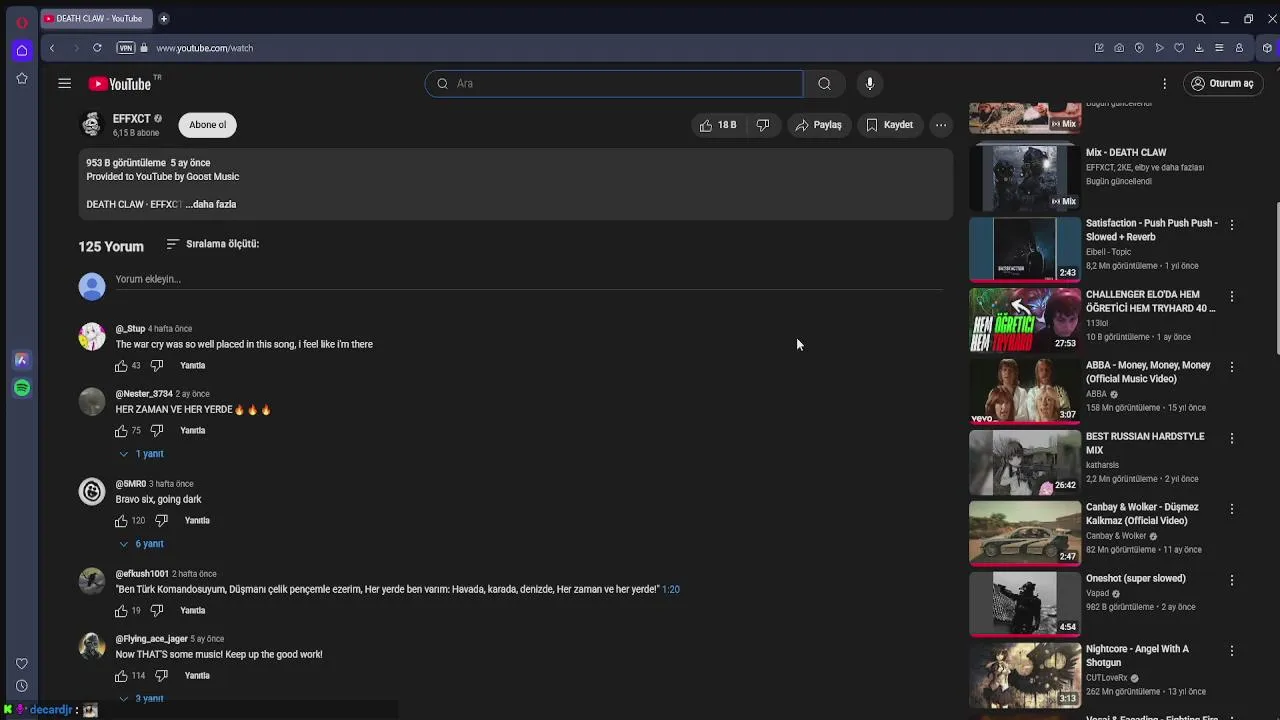Like the video with 18 B

point(717,125)
